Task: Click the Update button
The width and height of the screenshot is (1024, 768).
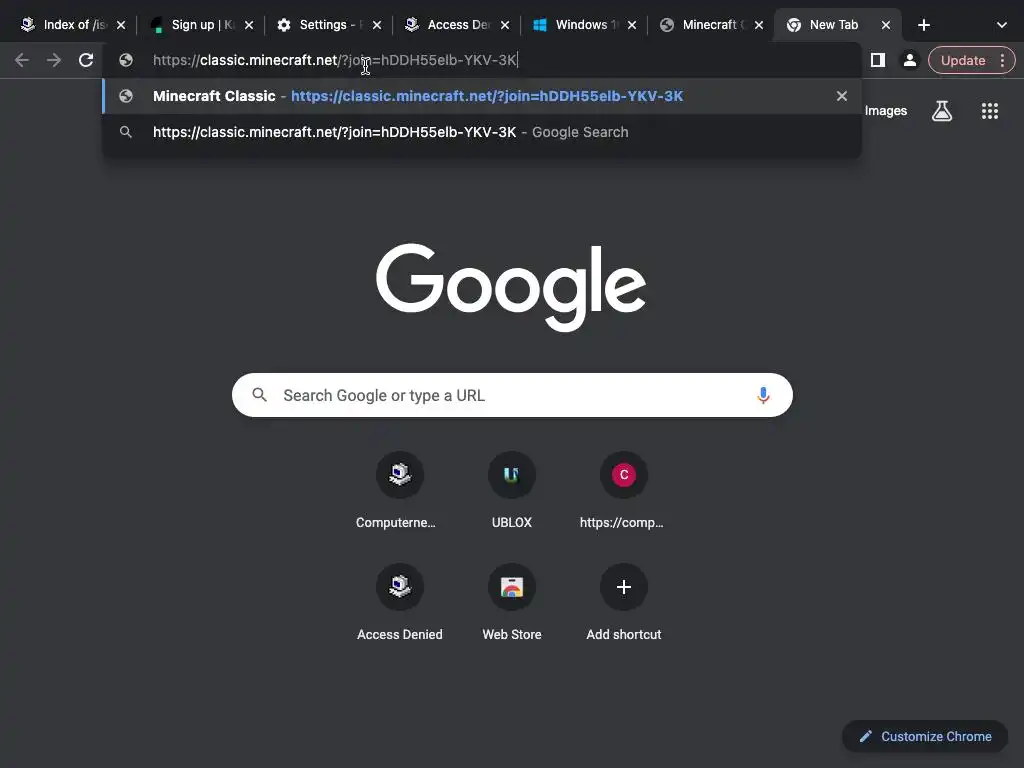Action: [x=963, y=60]
